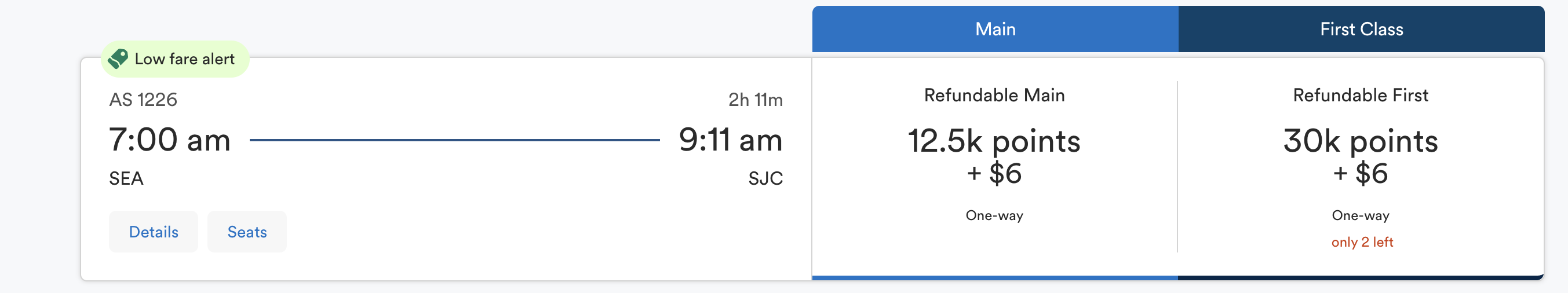The height and width of the screenshot is (293, 1568).
Task: Click the SEA origin airport code
Action: [x=126, y=179]
